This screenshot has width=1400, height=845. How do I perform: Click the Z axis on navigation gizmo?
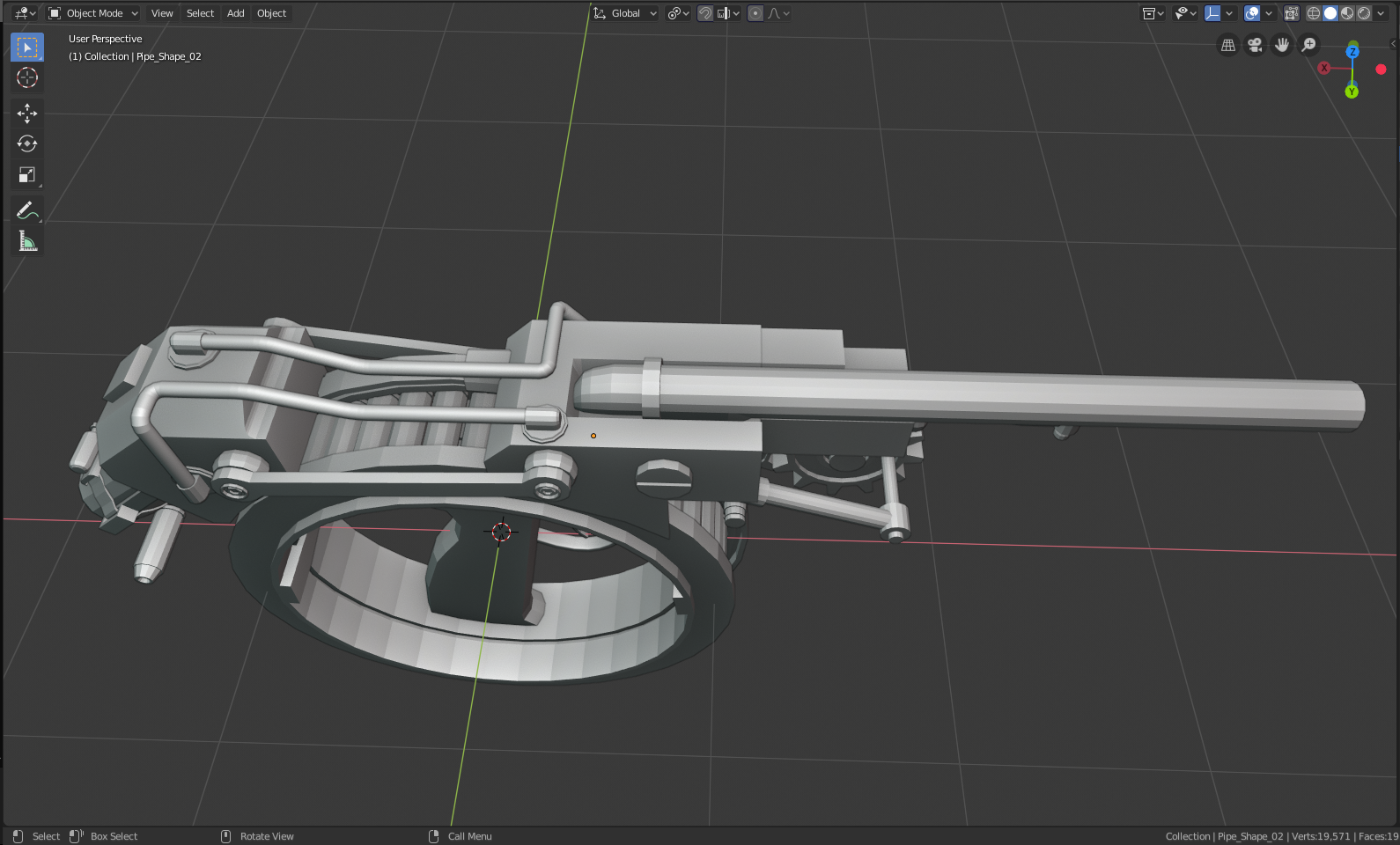coord(1352,52)
